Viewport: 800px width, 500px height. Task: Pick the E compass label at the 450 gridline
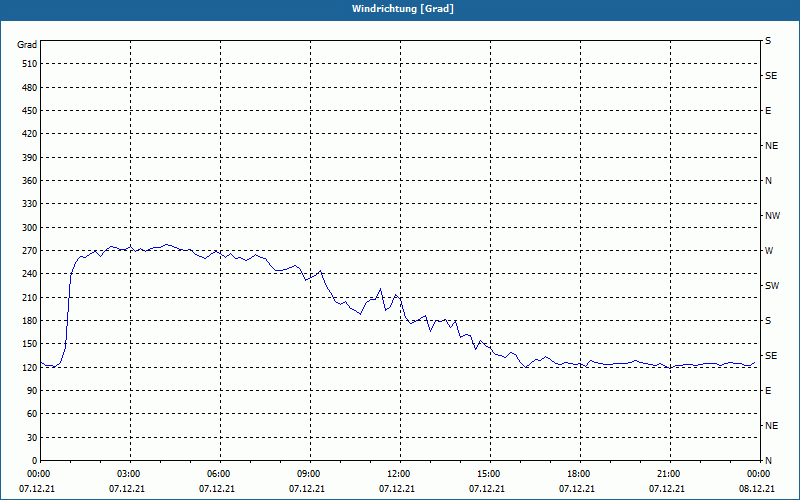[768, 111]
